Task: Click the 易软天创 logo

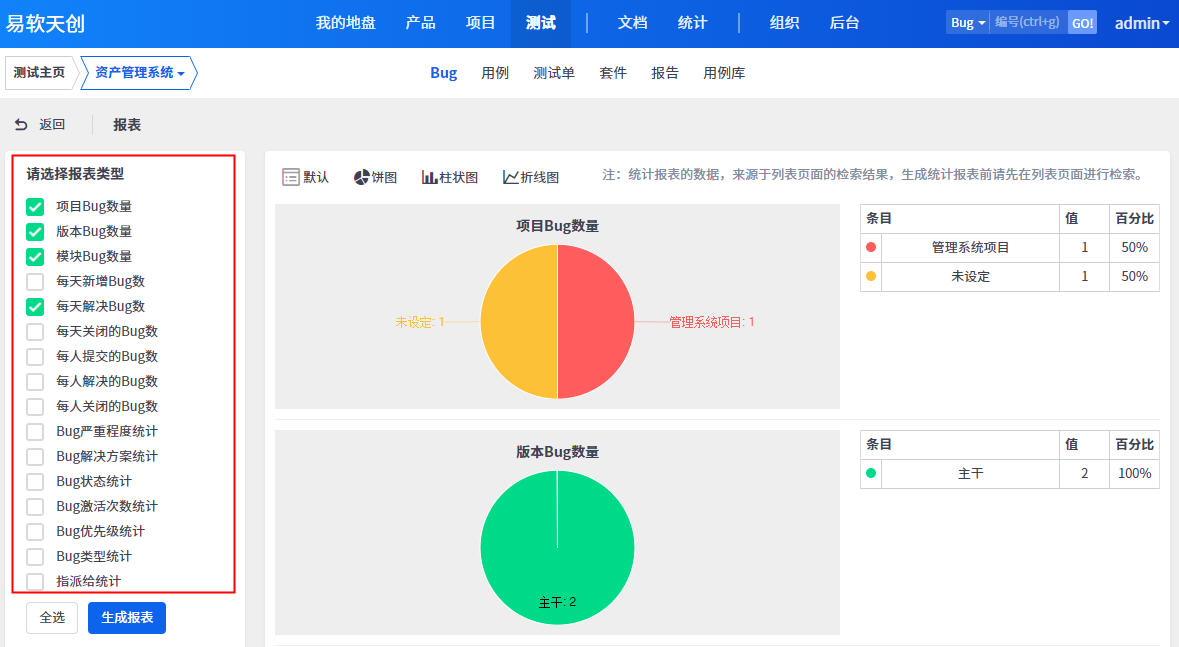Action: click(x=45, y=23)
